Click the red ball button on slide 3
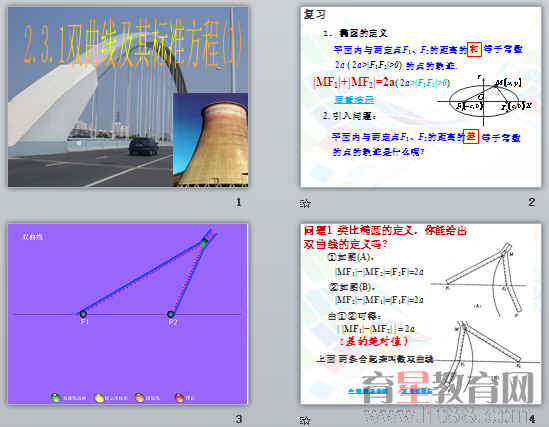Screen dimensions: 549x427 [x=179, y=398]
